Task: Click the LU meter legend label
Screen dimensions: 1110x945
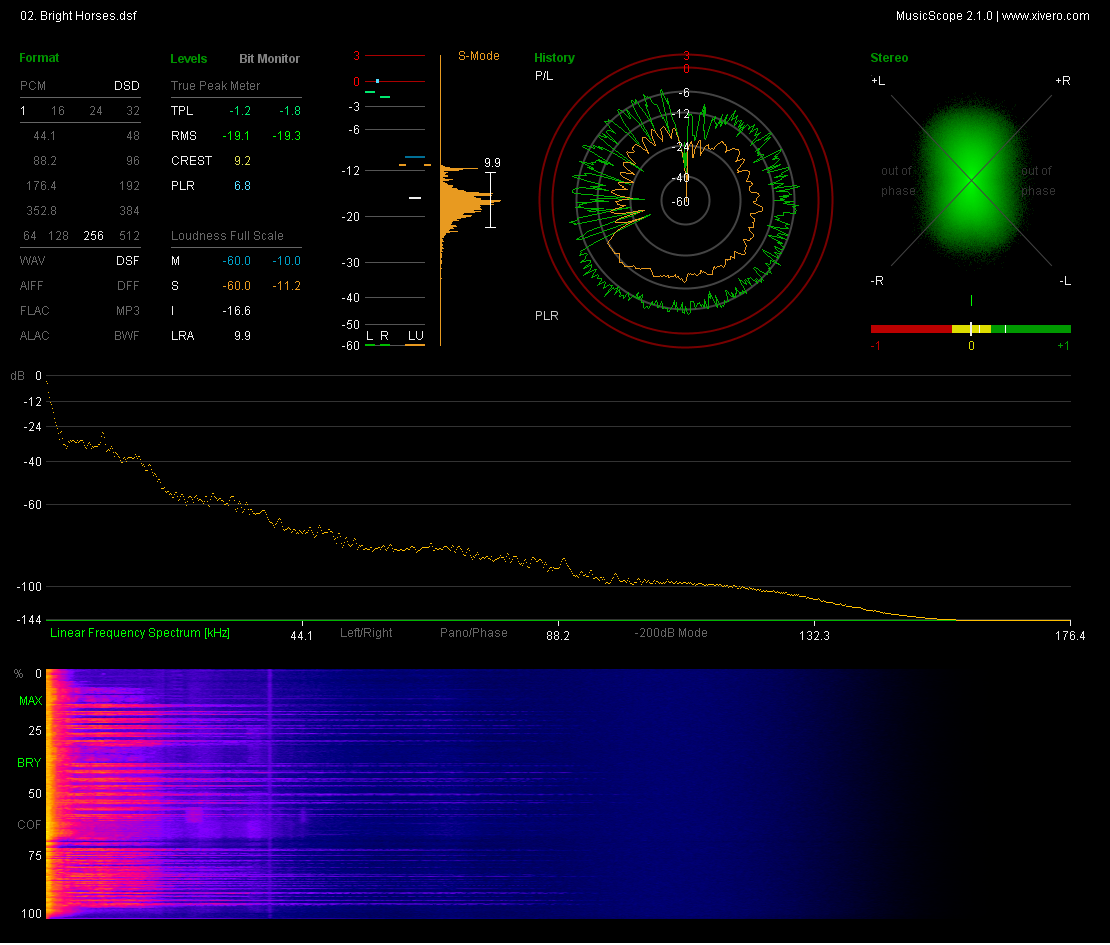Action: tap(414, 335)
